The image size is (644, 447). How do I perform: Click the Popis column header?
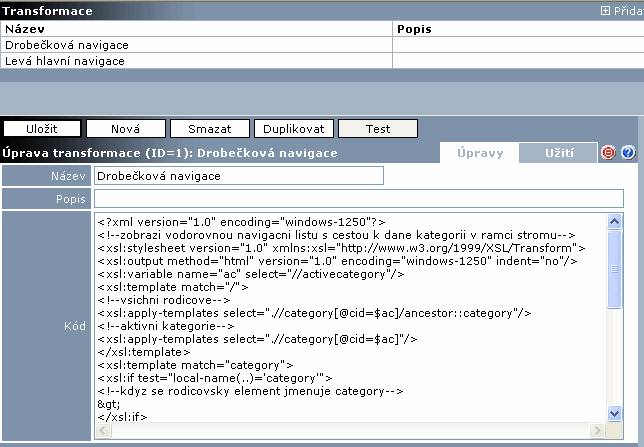(x=414, y=29)
